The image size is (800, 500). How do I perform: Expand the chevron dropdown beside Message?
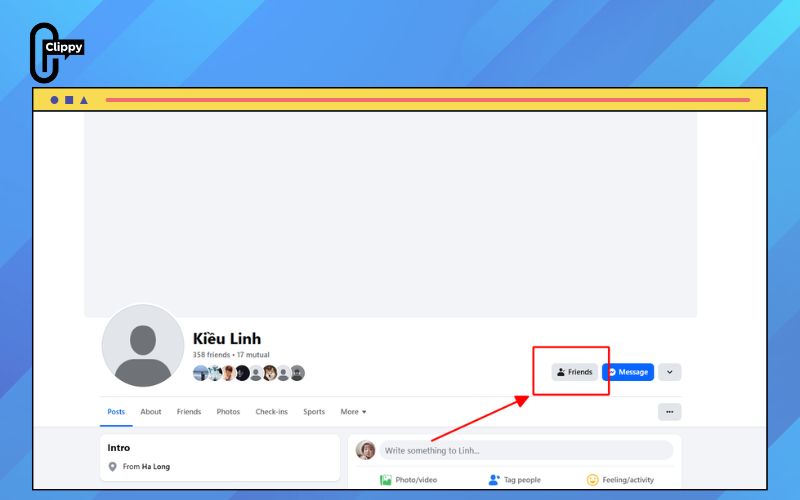(669, 372)
